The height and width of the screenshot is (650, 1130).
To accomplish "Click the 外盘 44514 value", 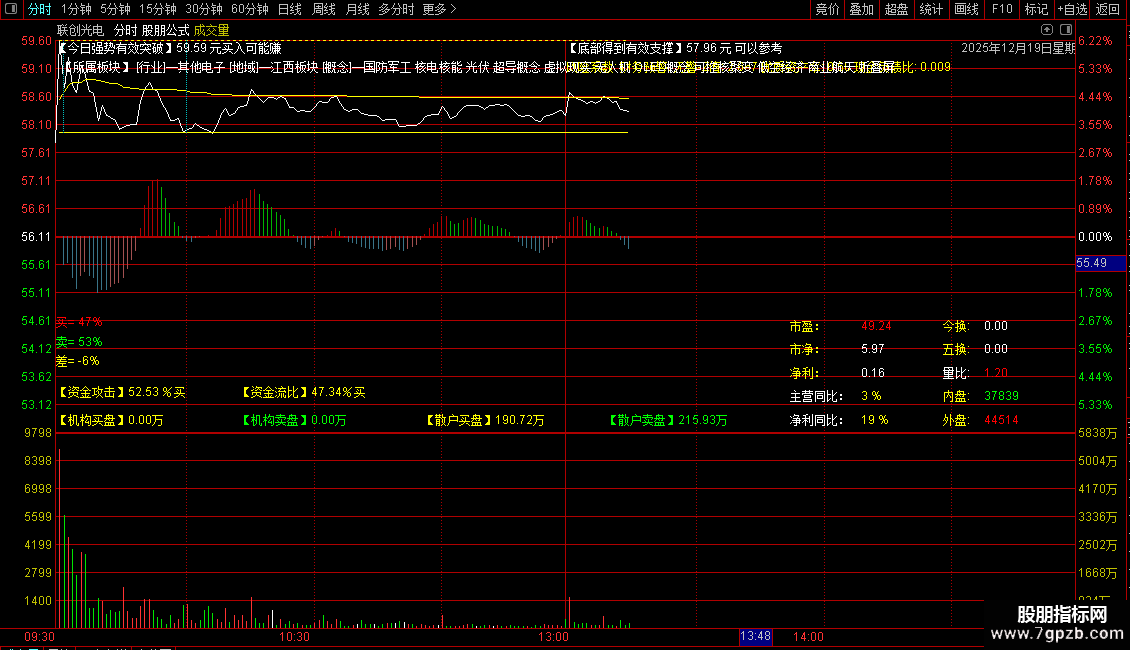I will point(1001,419).
